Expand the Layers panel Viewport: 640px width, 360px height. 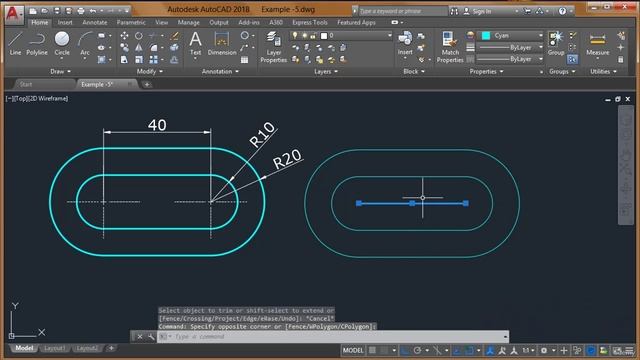[x=326, y=71]
